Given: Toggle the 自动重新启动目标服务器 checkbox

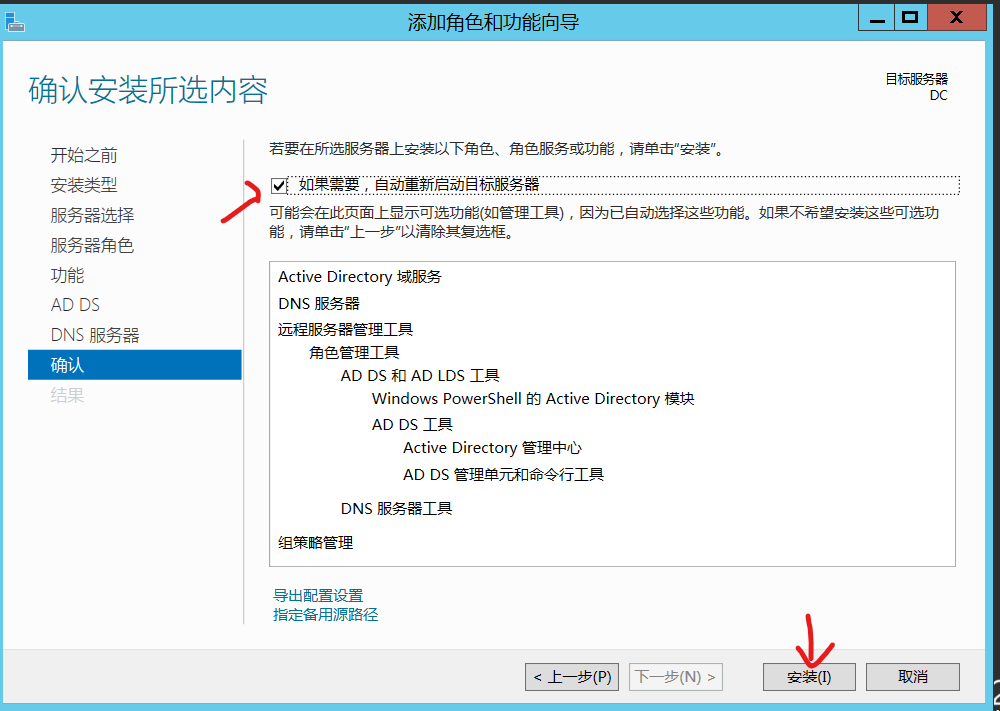Looking at the screenshot, I should point(279,185).
